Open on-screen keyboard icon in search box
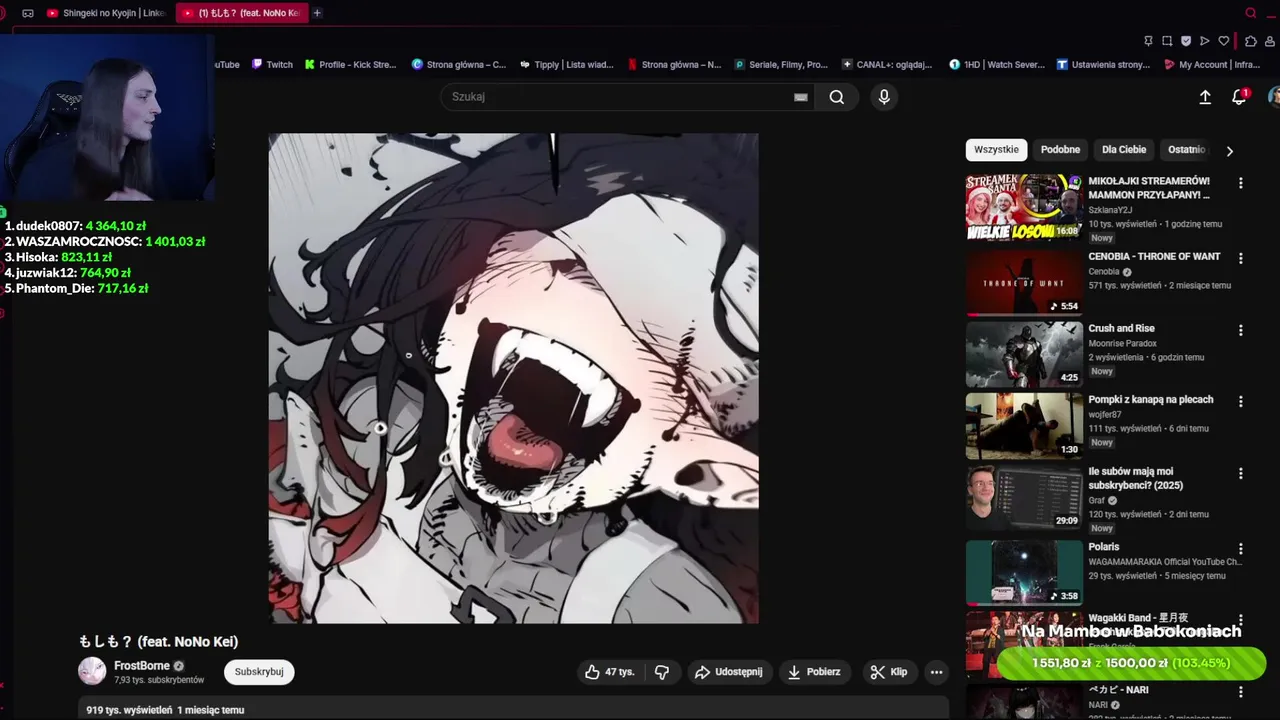1280x720 pixels. pos(800,97)
